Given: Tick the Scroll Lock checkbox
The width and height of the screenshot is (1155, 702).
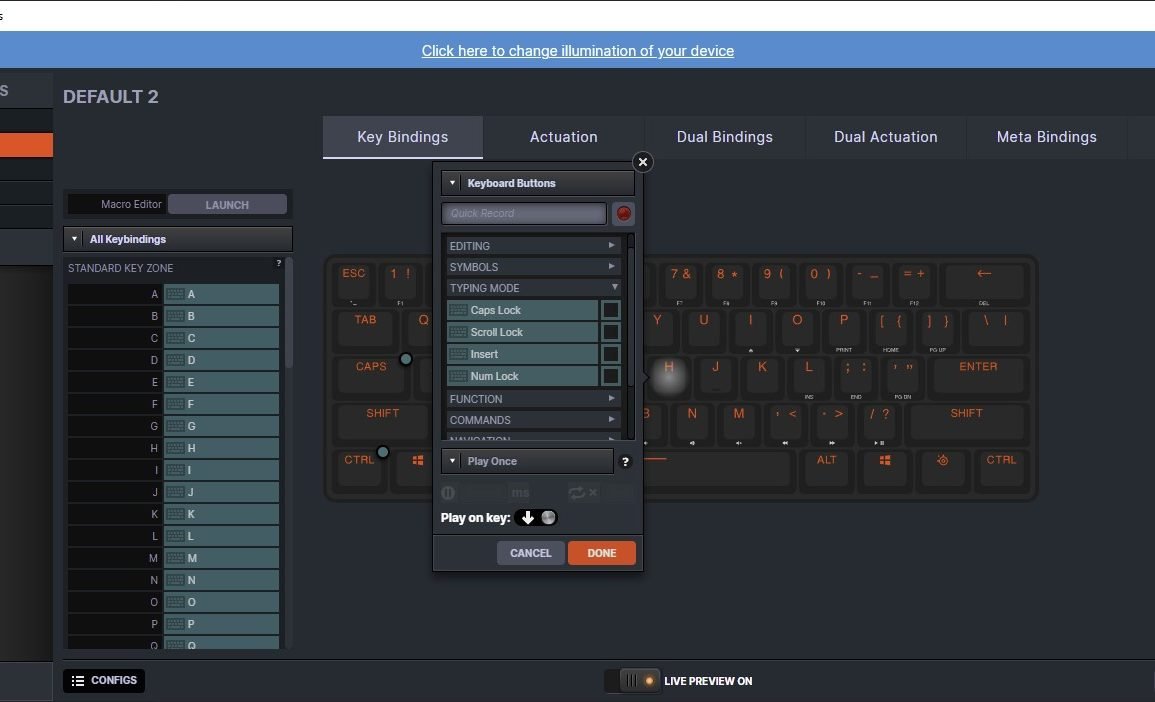Looking at the screenshot, I should [x=611, y=332].
